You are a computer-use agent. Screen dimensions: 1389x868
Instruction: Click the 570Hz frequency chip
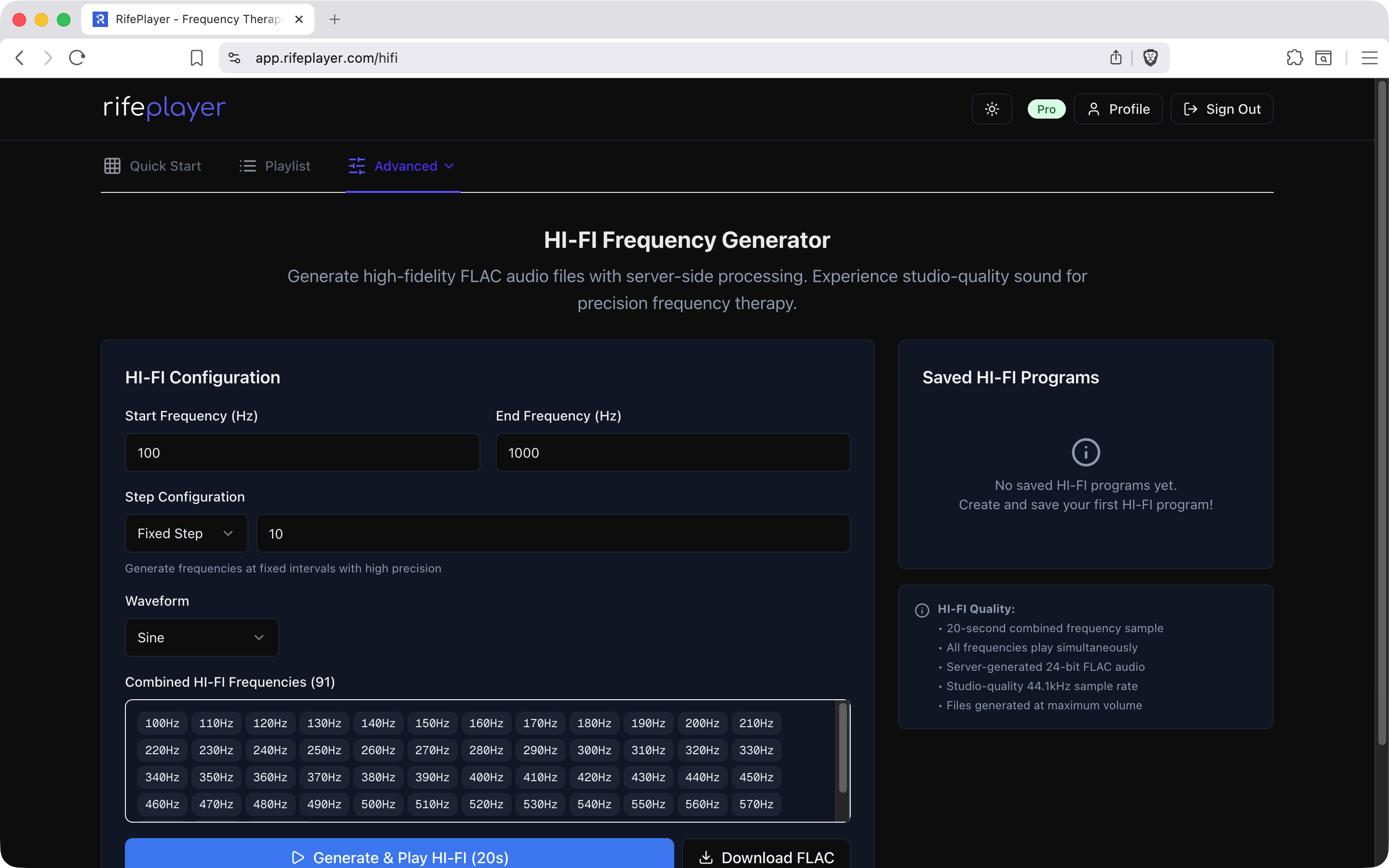[x=756, y=804]
